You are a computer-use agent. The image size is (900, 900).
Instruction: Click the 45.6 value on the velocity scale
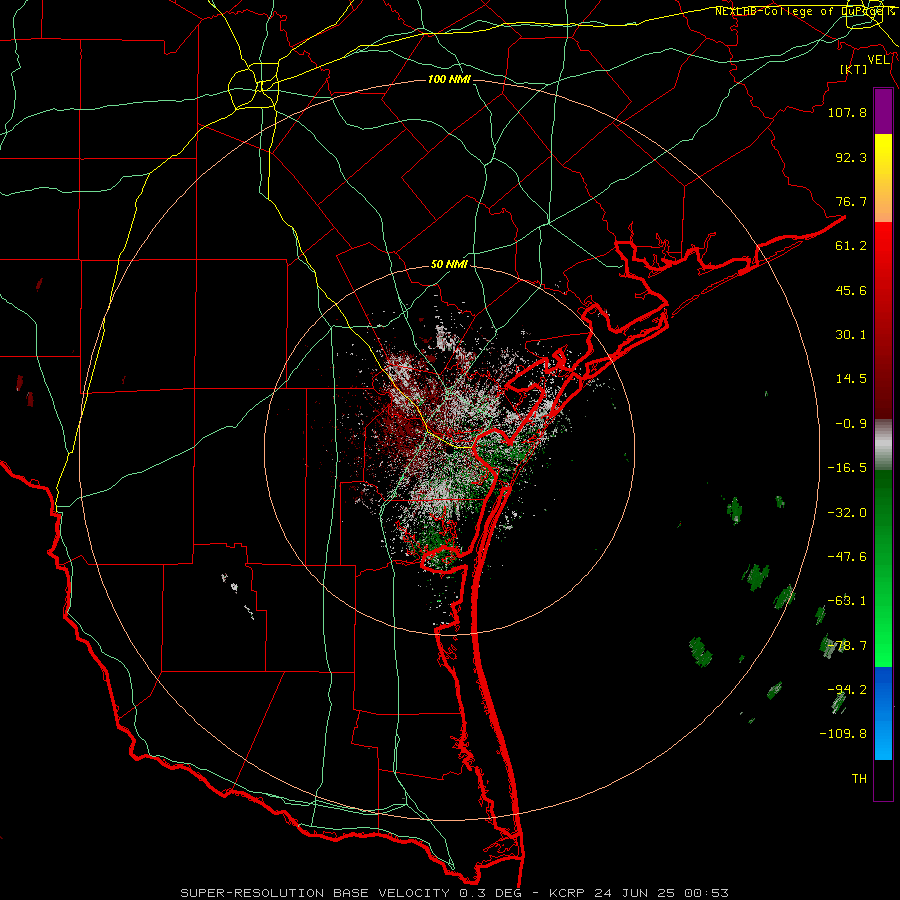click(851, 290)
